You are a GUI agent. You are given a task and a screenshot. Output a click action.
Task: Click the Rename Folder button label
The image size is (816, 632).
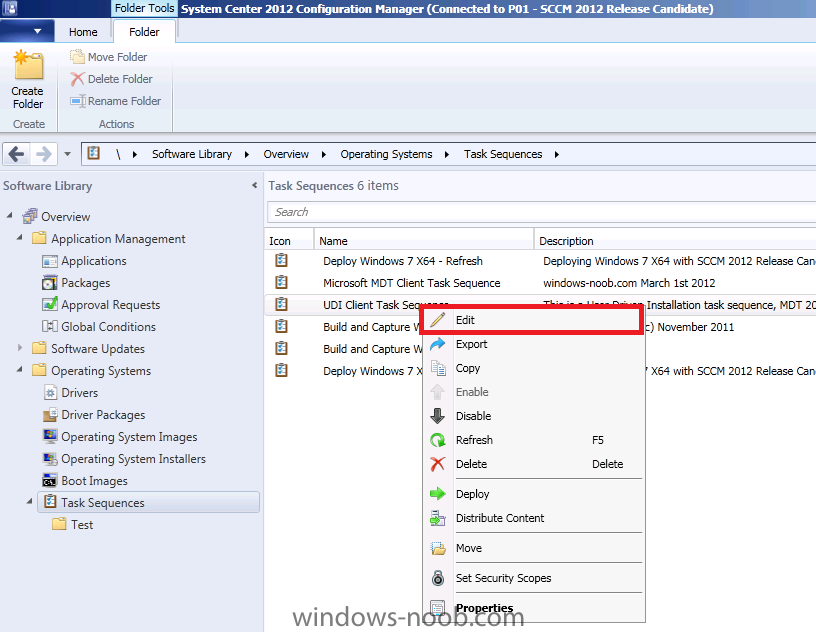[x=124, y=100]
